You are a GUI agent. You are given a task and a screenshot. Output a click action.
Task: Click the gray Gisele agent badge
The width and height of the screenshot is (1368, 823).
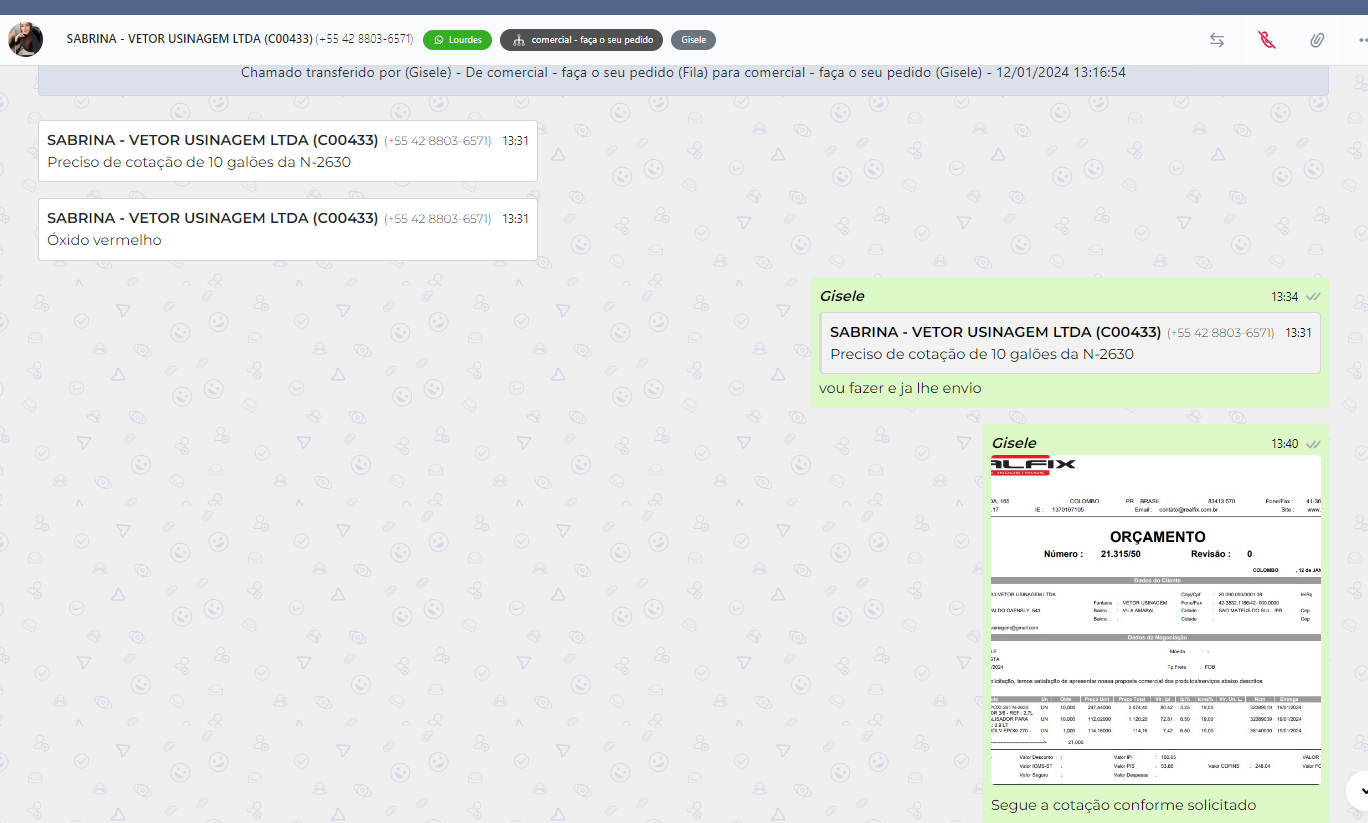(693, 40)
